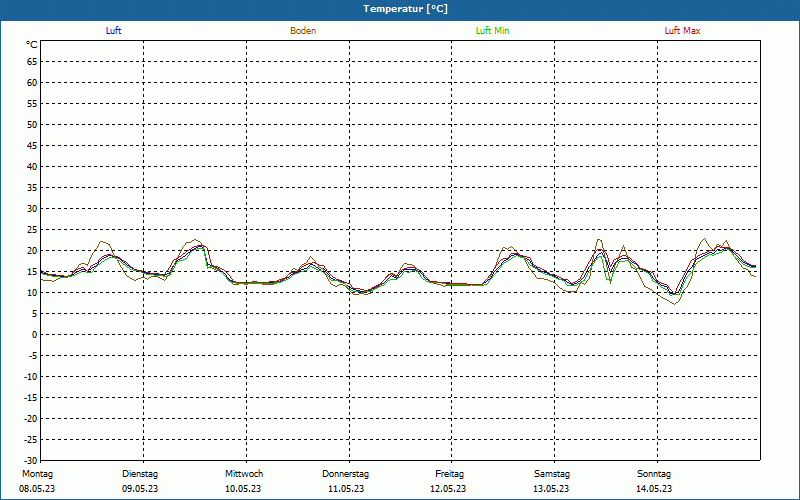The height and width of the screenshot is (500, 800).
Task: Click the date 14.05.23
Action: click(654, 489)
